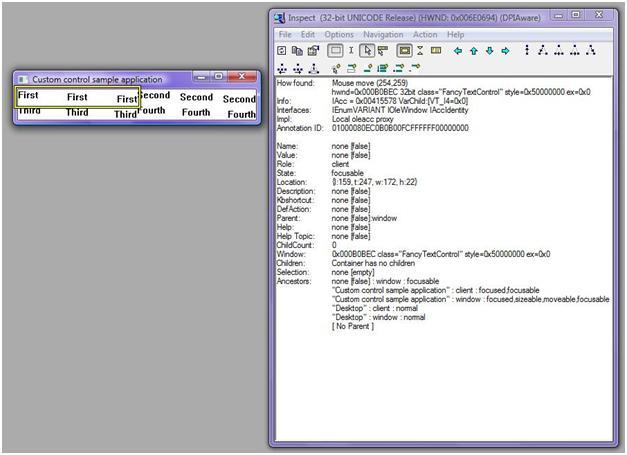Click the pointer-with-yellow-dot icon on second toolbar row
Screen dimensions: 627x455
coord(336,69)
